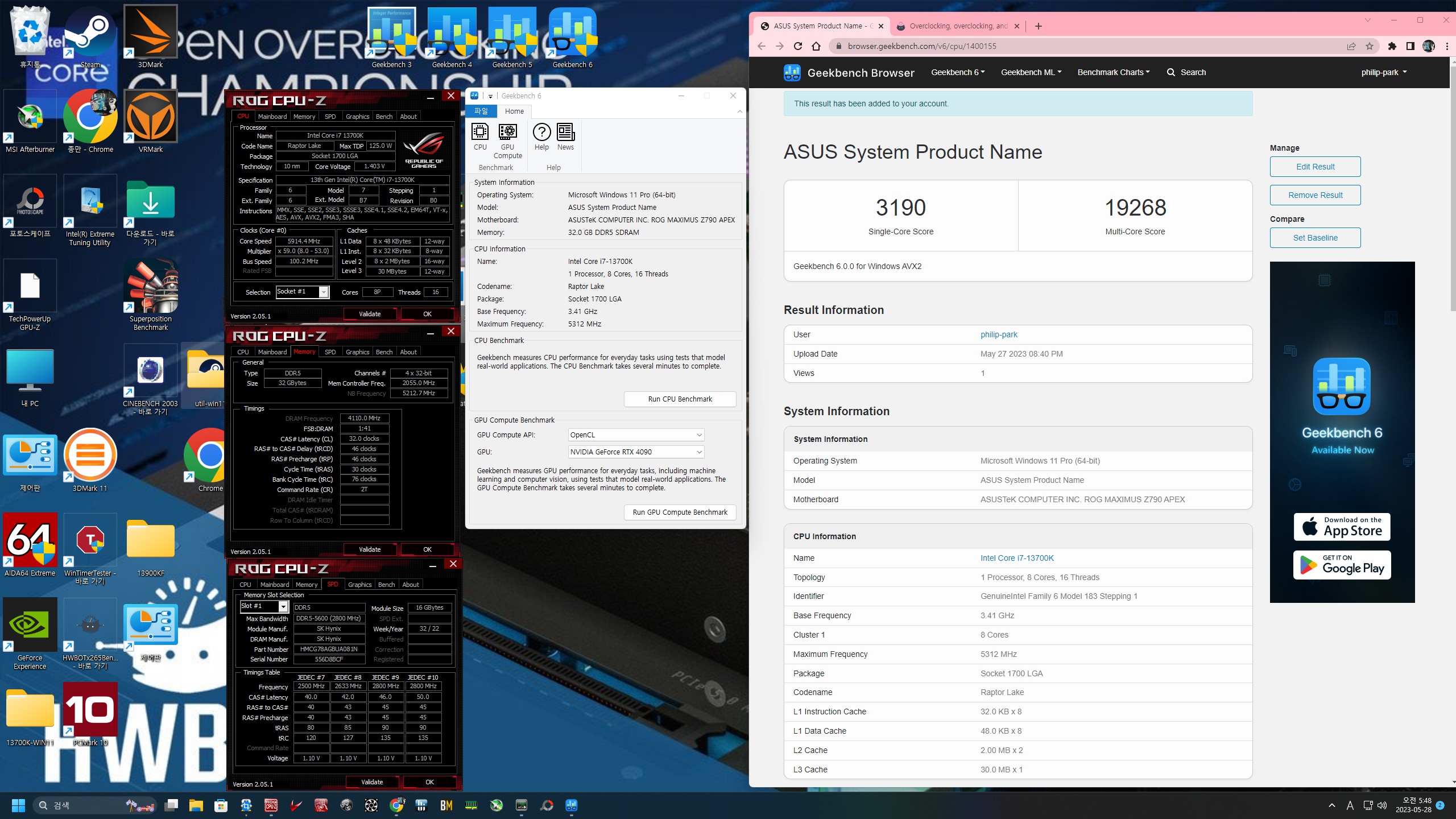Reload the Geekbench Browser page
This screenshot has width=1456, height=819.
pos(798,47)
